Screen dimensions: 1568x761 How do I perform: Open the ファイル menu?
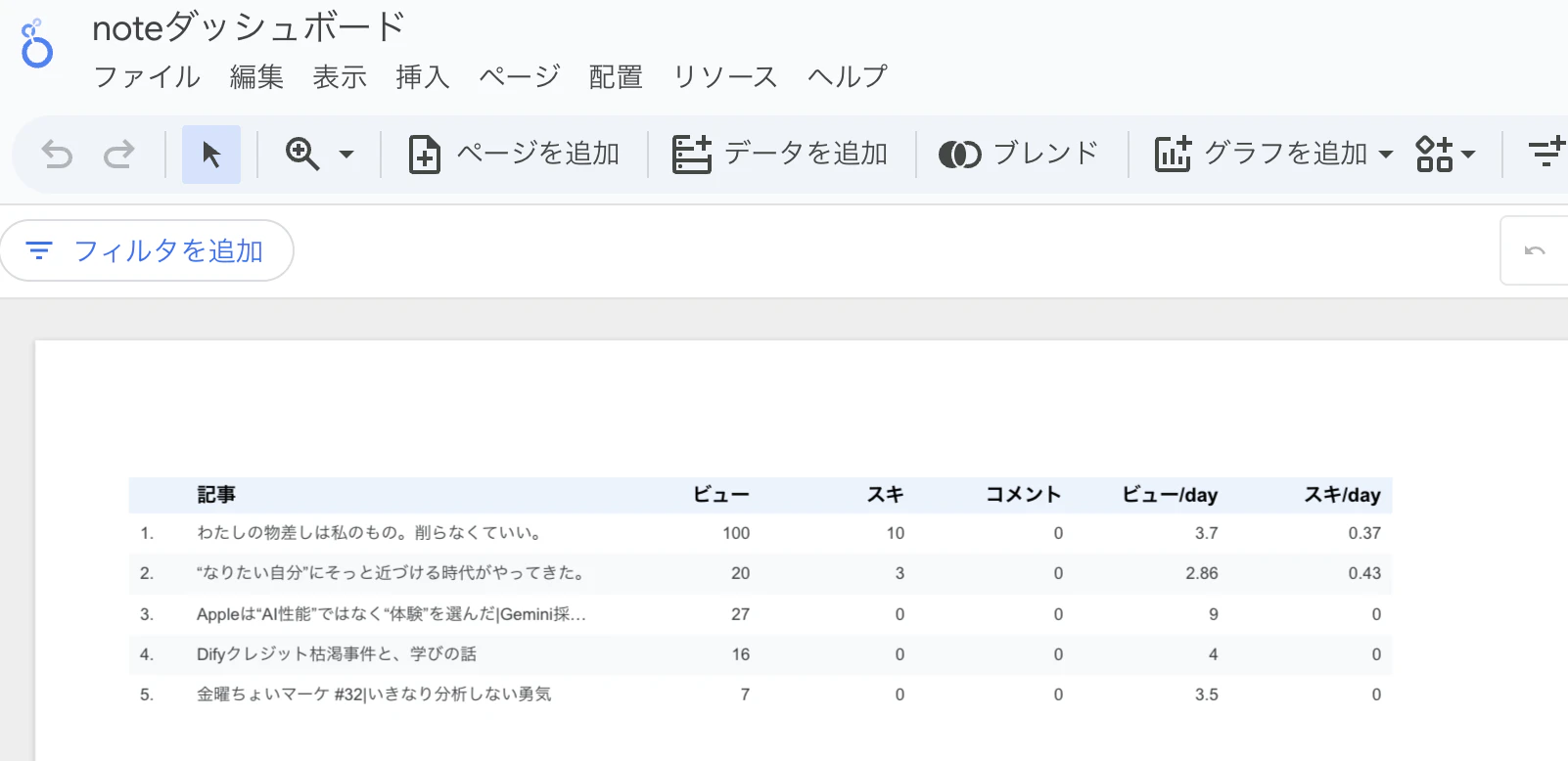(x=147, y=76)
